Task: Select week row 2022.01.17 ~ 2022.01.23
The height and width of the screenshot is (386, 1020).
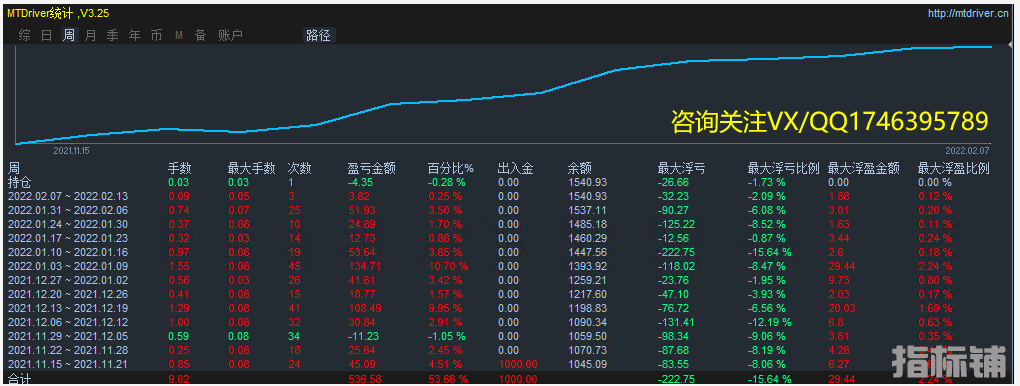Action: point(68,238)
